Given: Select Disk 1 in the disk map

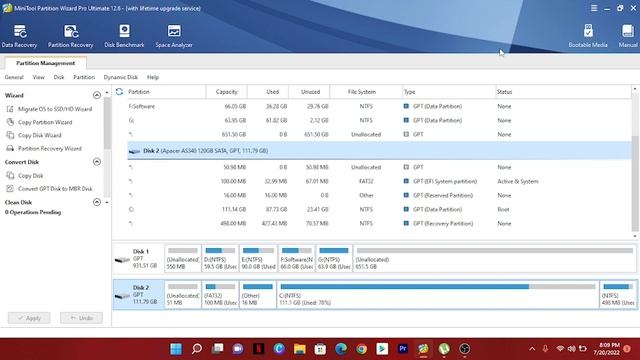Looking at the screenshot, I should tap(139, 258).
